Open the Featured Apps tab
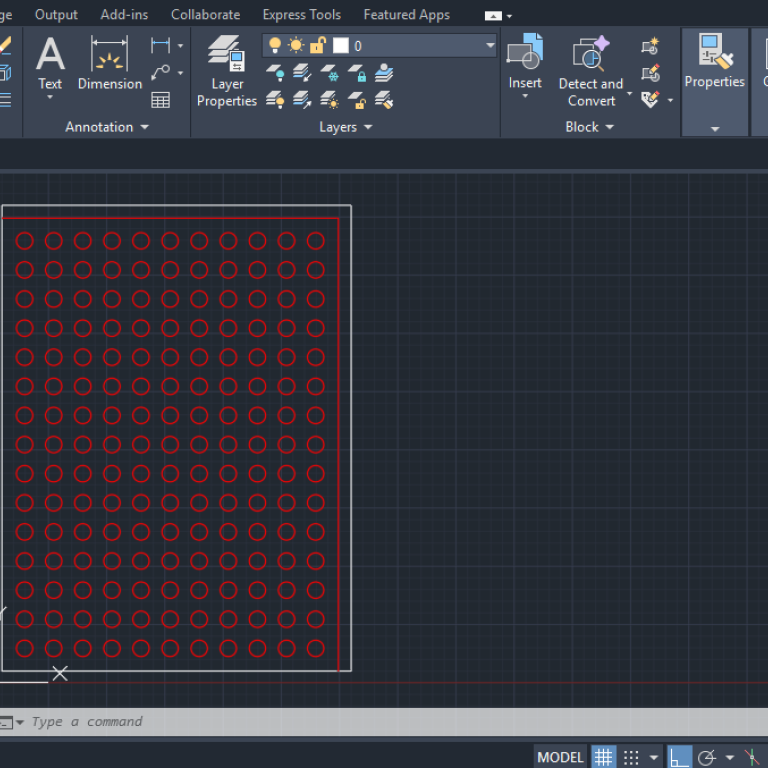The height and width of the screenshot is (768, 768). point(406,15)
